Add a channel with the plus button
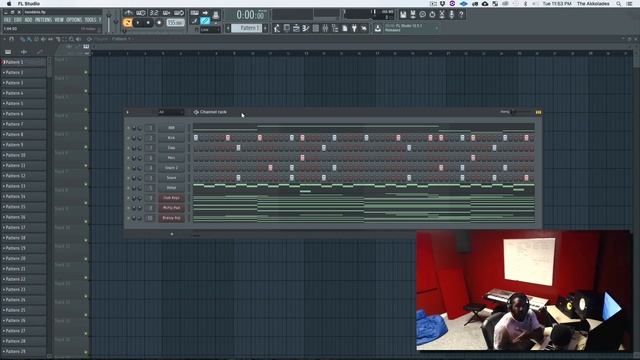 click(172, 234)
